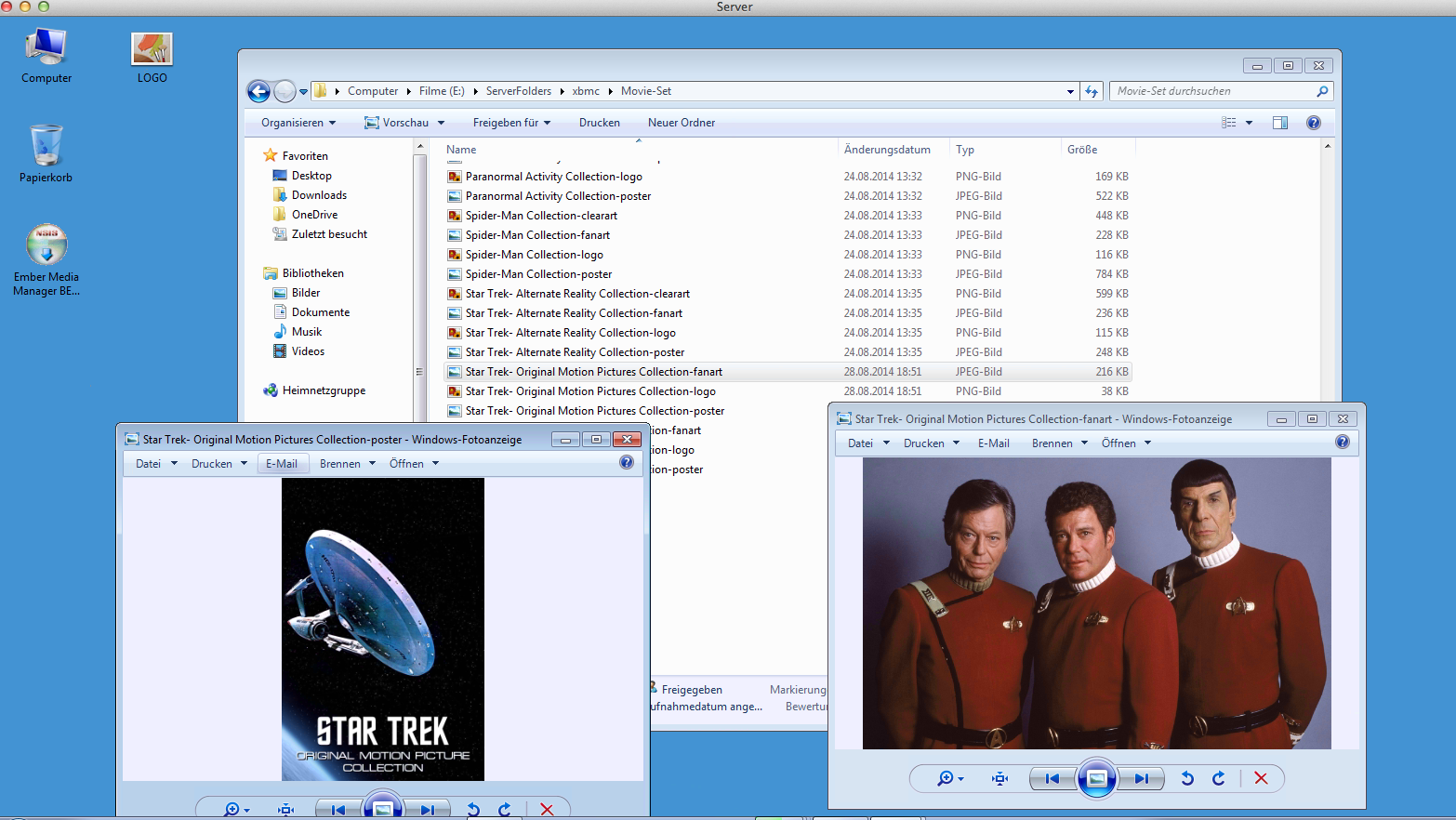Click zoom magnifier in fanart viewer
This screenshot has width=1456, height=820.
(x=946, y=778)
